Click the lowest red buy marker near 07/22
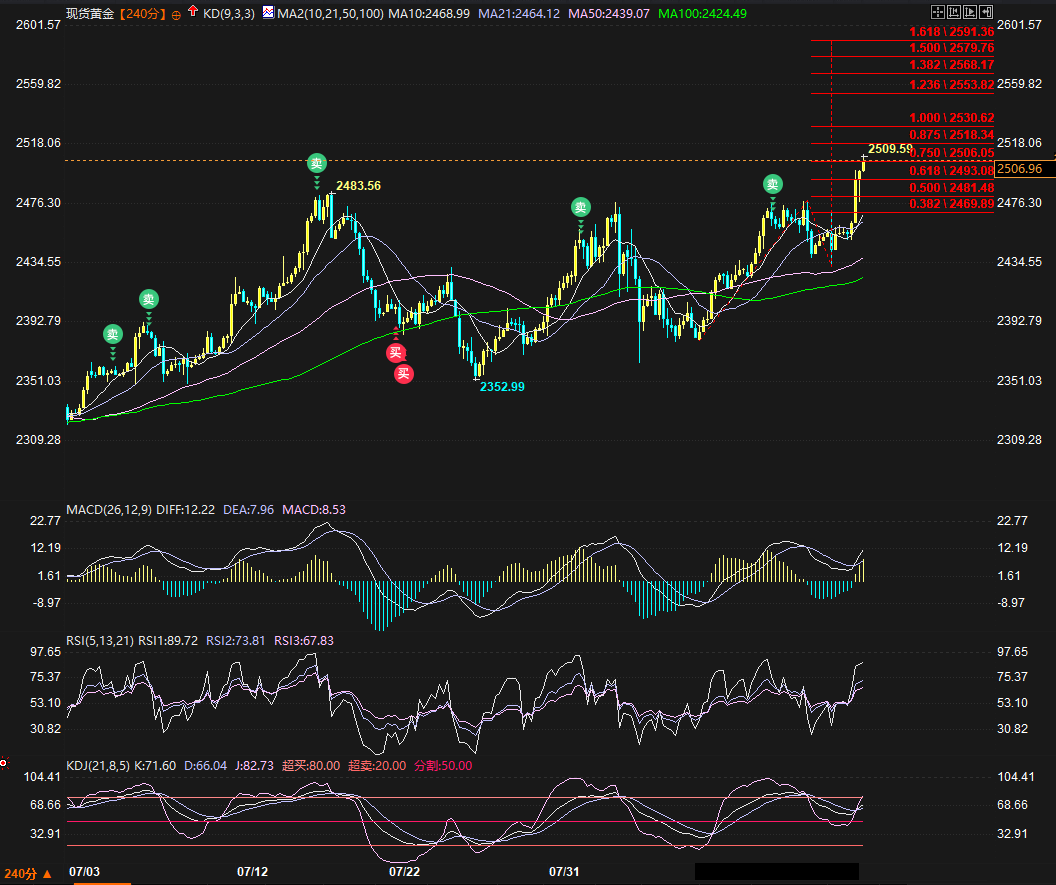 click(x=403, y=374)
